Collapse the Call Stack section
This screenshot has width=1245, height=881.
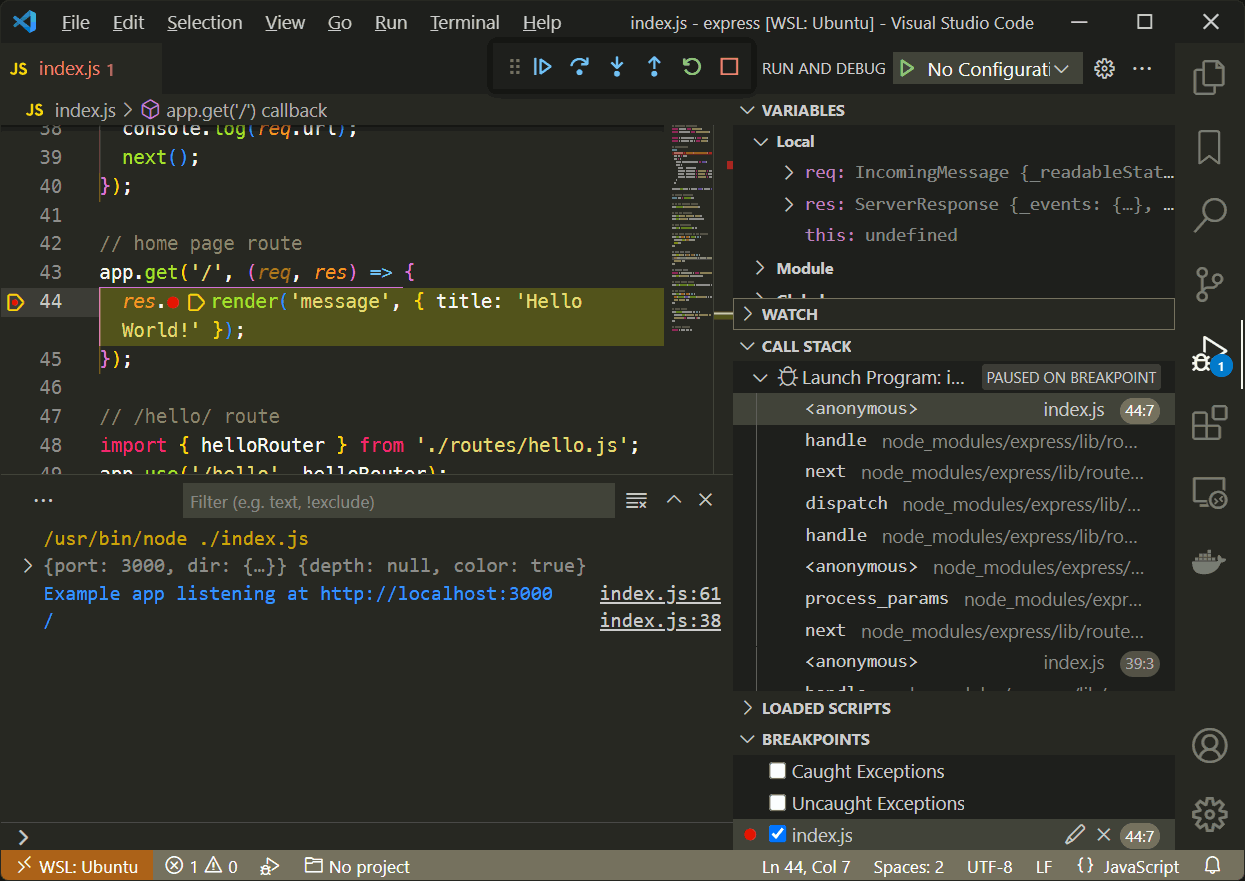coord(748,345)
